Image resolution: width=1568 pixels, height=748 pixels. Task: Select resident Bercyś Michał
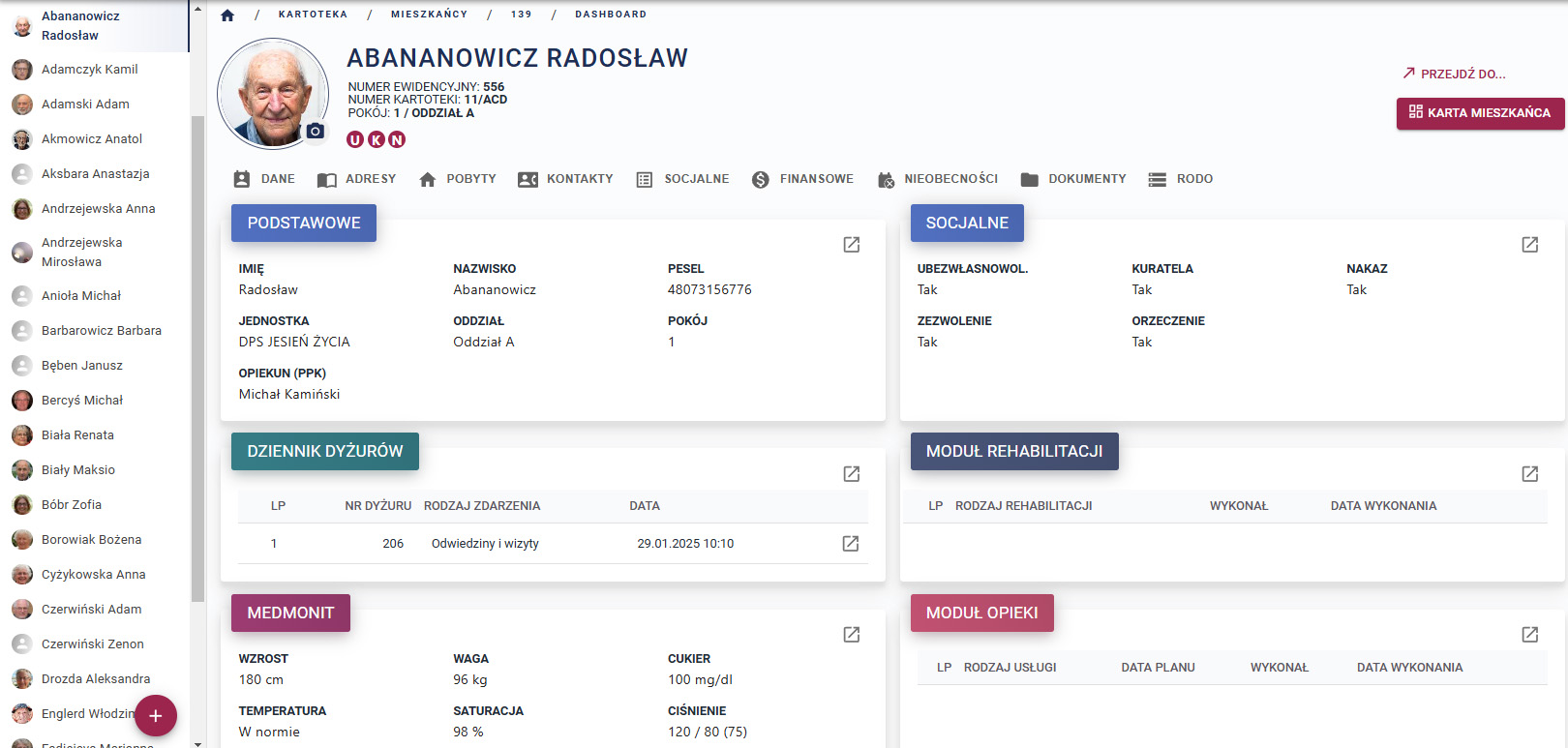pyautogui.click(x=95, y=401)
